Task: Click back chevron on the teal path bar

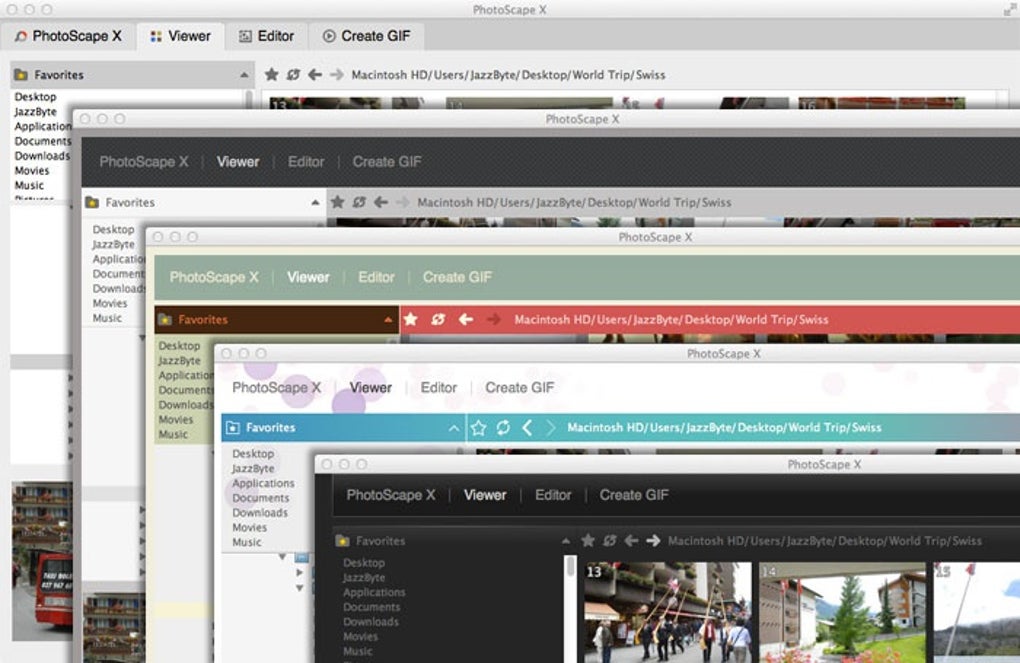Action: click(x=528, y=427)
